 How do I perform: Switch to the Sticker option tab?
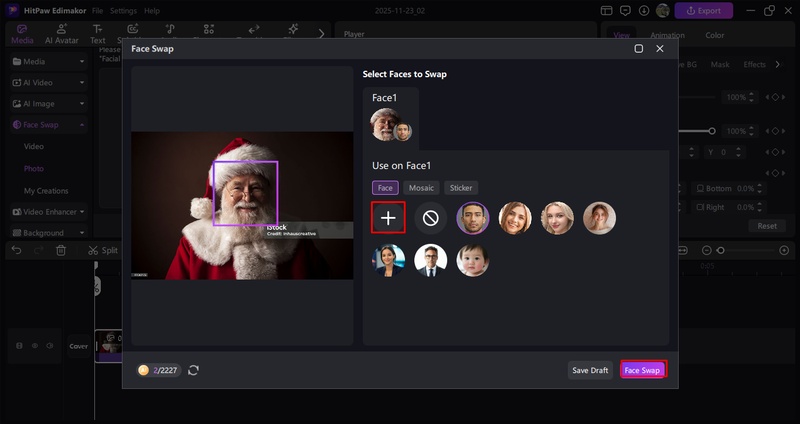pos(461,188)
